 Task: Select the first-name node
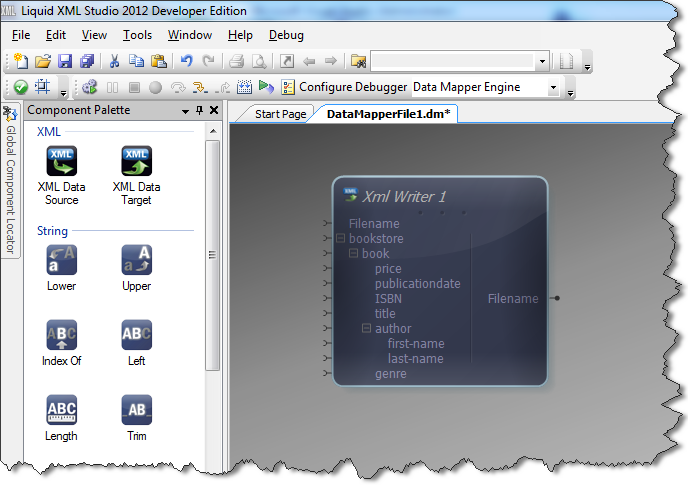[416, 344]
